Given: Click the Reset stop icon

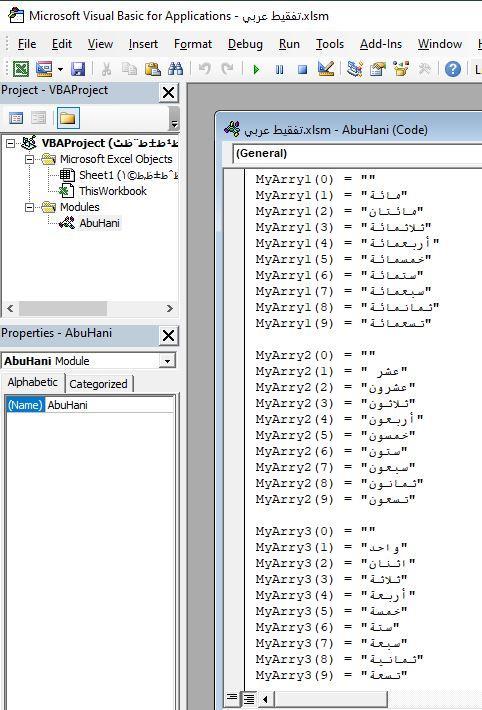Looking at the screenshot, I should point(302,69).
